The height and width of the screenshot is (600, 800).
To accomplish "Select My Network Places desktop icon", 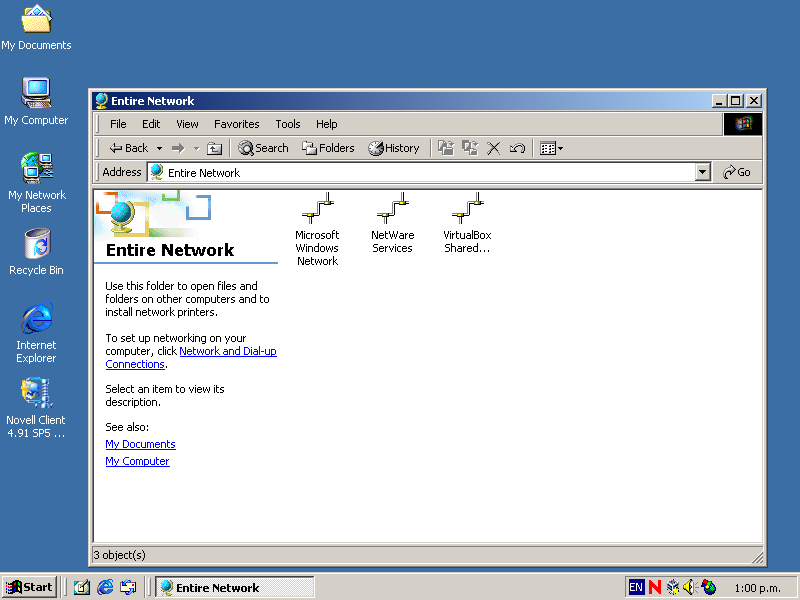I will 37,182.
